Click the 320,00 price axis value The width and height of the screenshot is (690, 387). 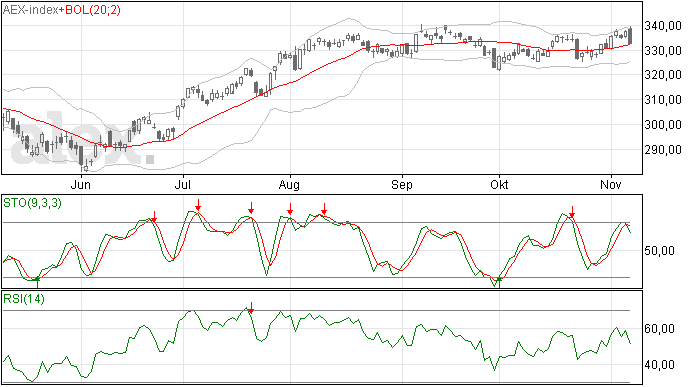pos(663,75)
